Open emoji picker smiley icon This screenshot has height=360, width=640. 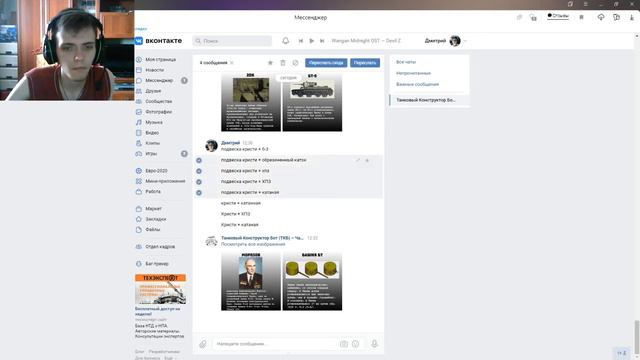356,344
